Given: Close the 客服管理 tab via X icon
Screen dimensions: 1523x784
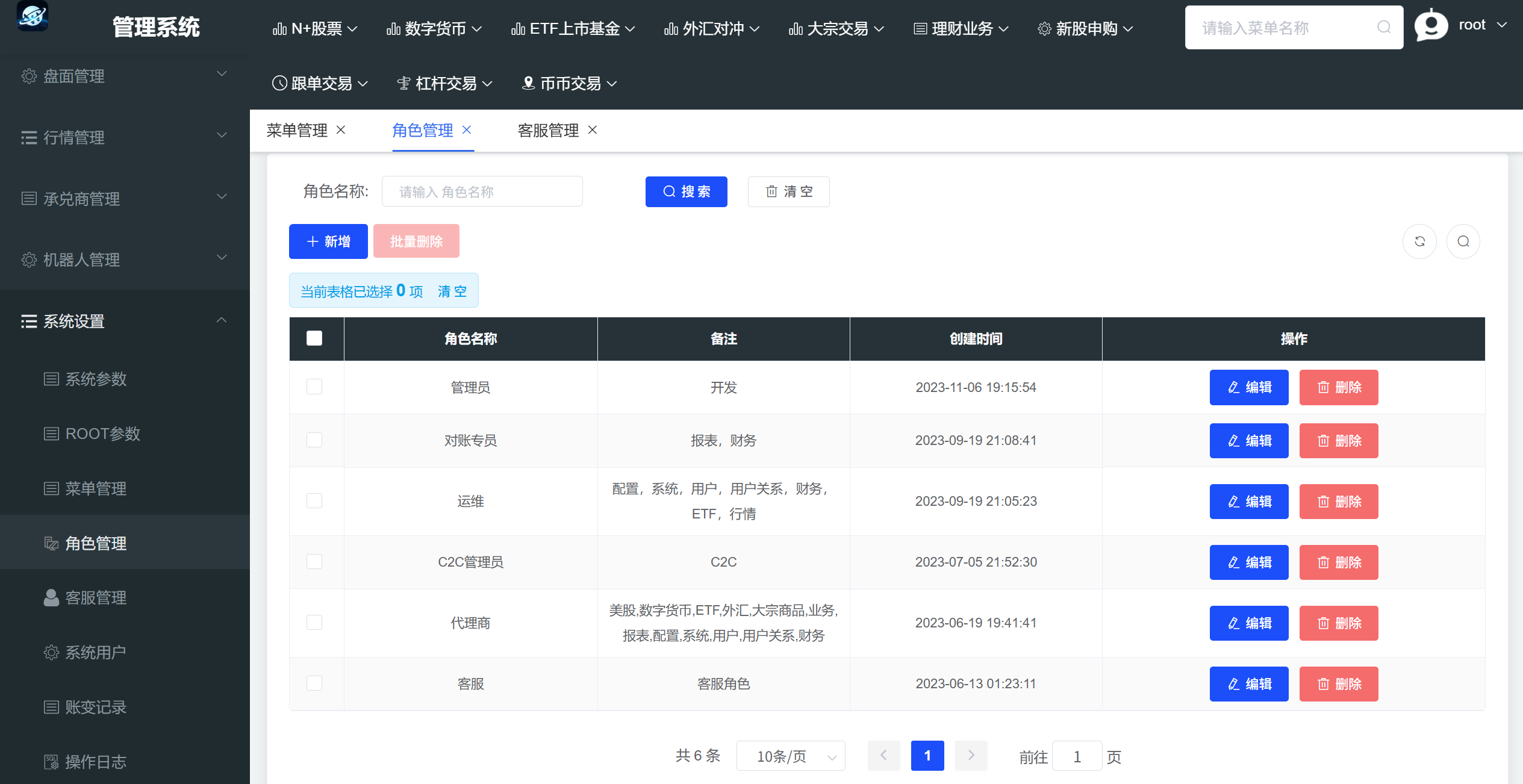Looking at the screenshot, I should click(593, 129).
